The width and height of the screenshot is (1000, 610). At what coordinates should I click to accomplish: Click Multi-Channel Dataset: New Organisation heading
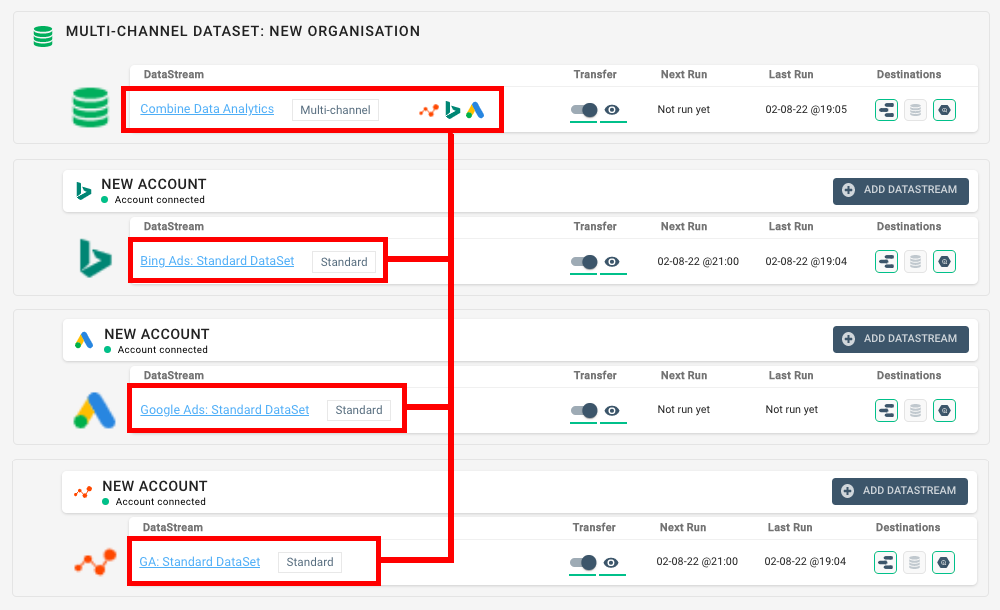click(243, 31)
